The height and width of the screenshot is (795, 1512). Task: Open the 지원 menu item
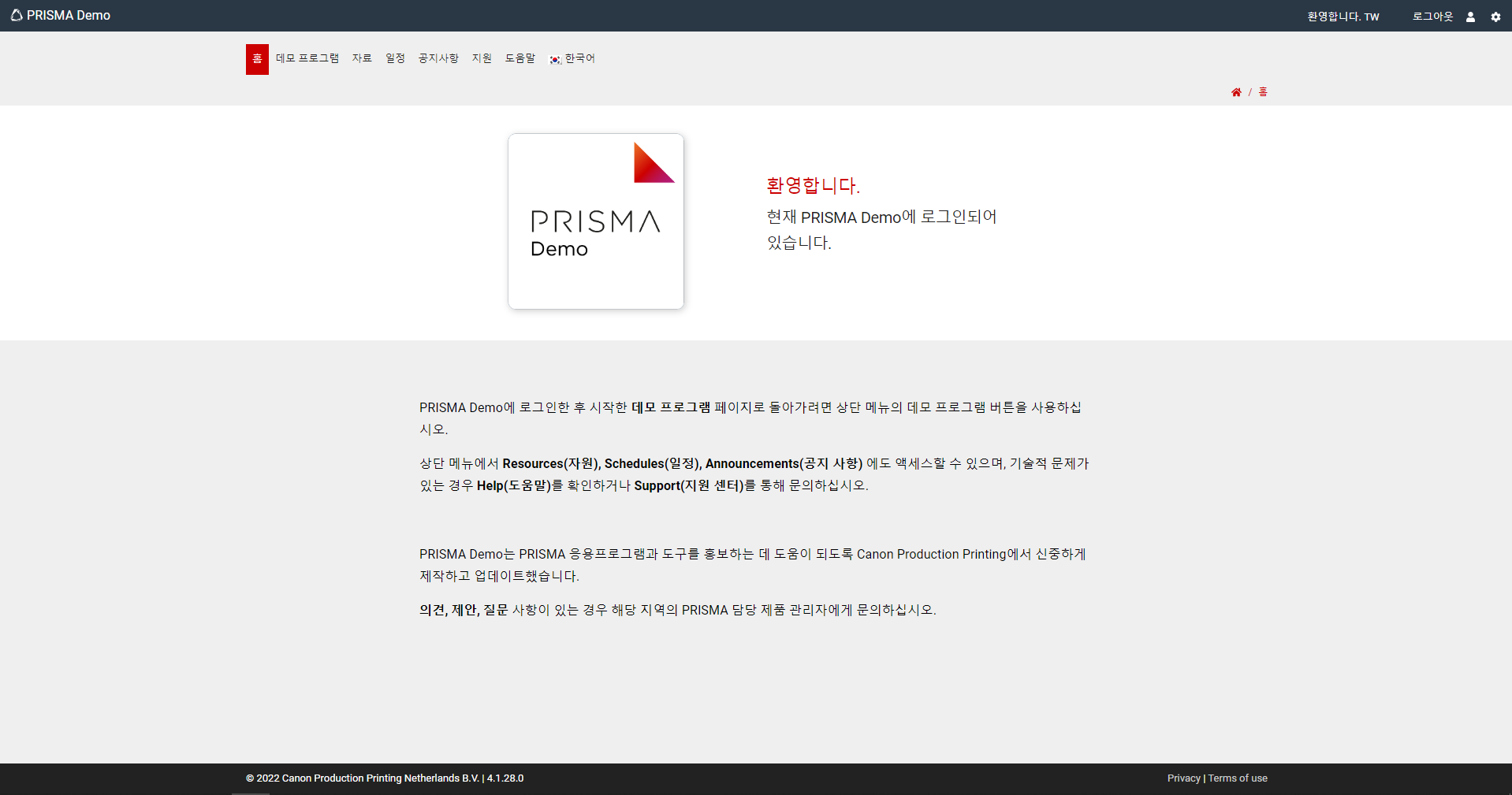pos(482,58)
